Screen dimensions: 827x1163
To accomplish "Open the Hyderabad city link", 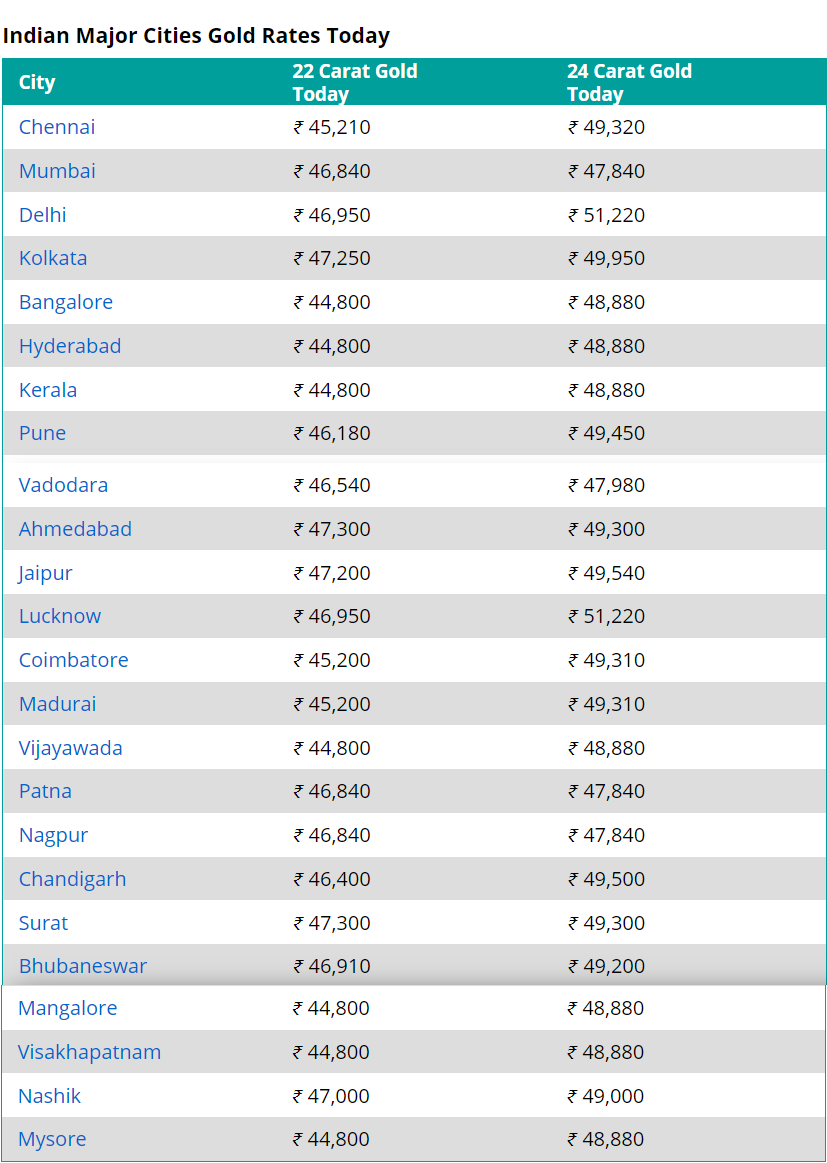I will pos(70,346).
